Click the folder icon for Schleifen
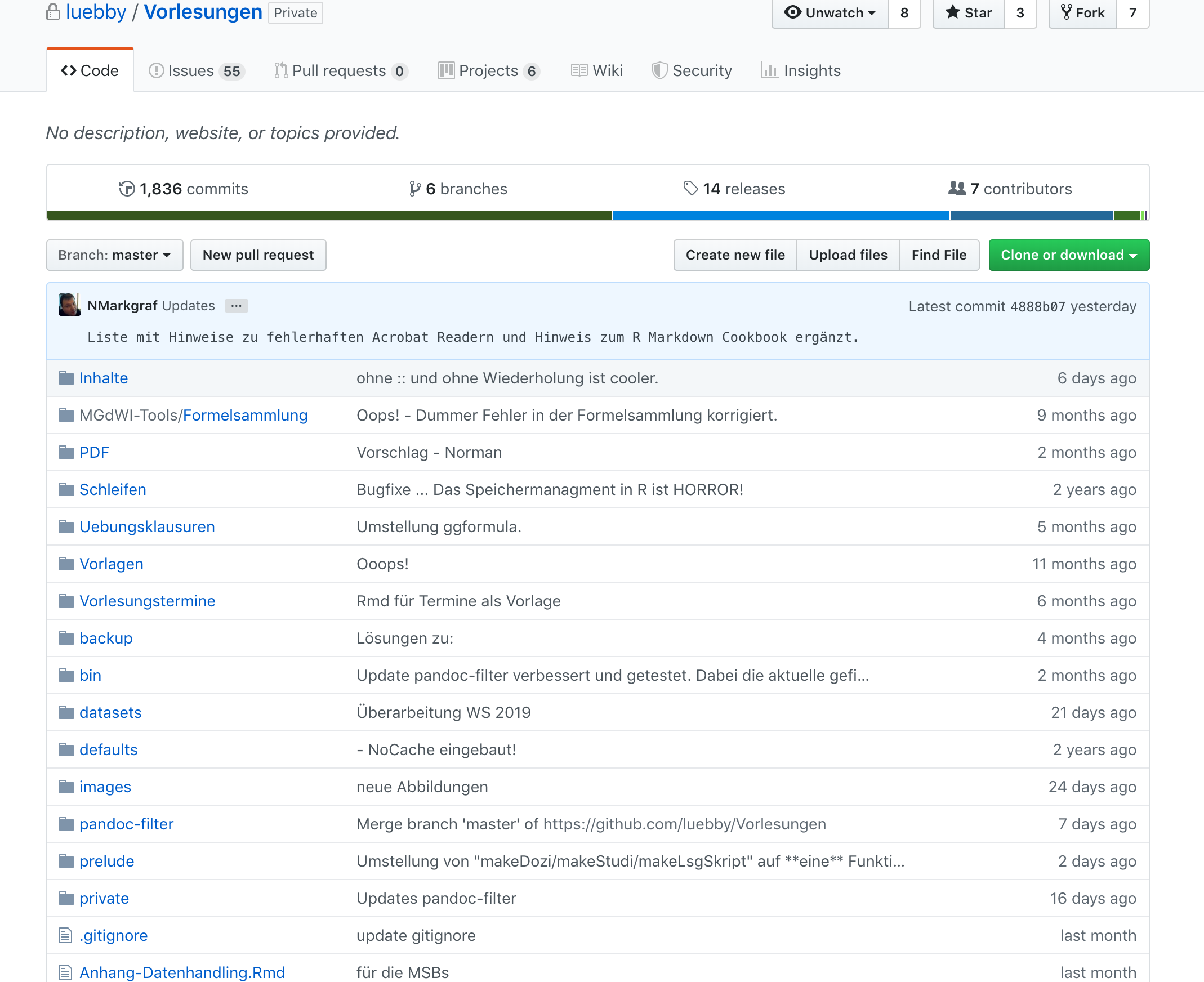This screenshot has height=982, width=1204. point(66,489)
